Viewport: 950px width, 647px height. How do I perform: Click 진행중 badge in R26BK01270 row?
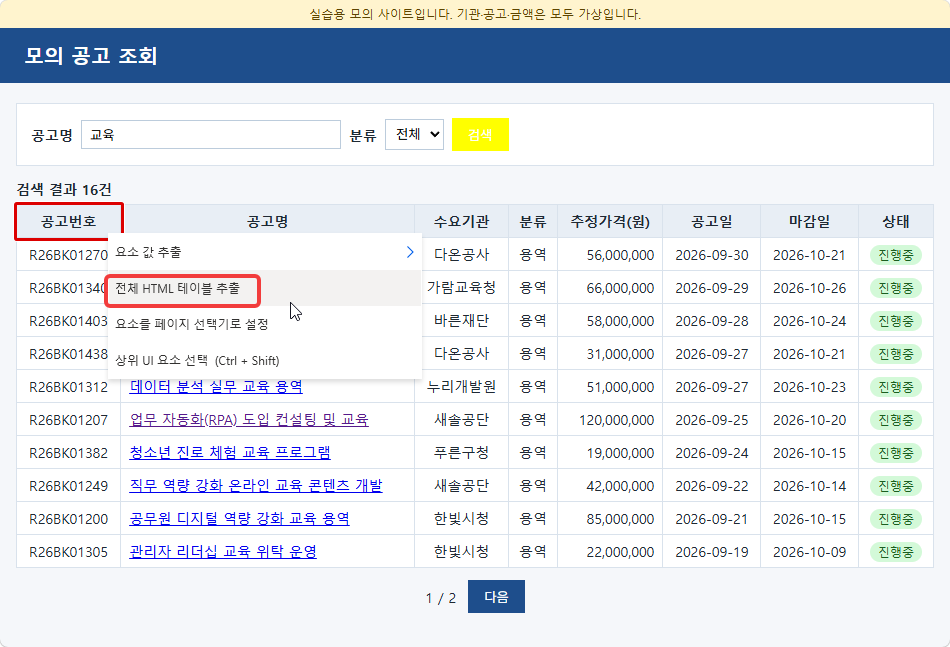(895, 255)
